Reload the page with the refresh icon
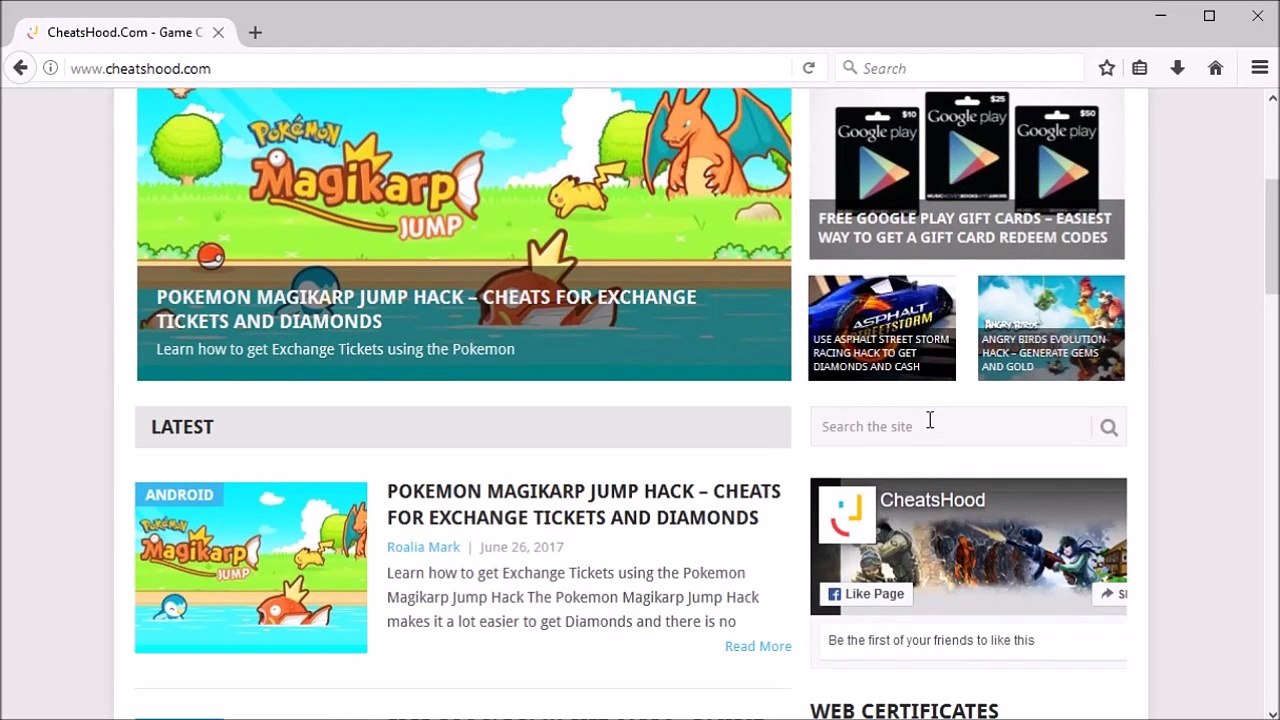 click(x=809, y=68)
